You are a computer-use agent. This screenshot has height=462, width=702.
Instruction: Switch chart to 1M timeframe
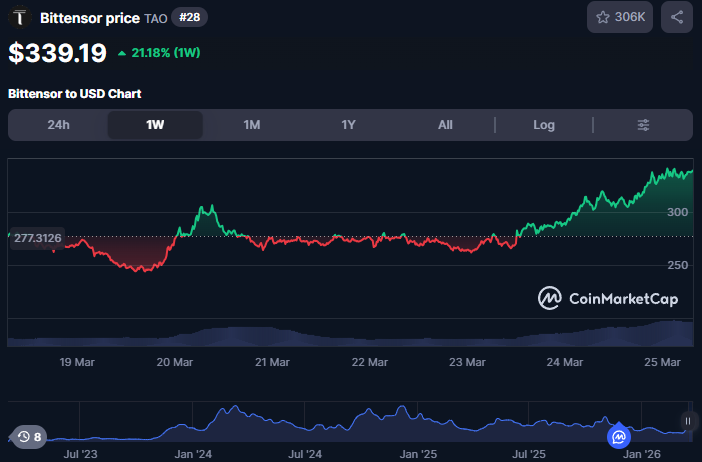252,125
